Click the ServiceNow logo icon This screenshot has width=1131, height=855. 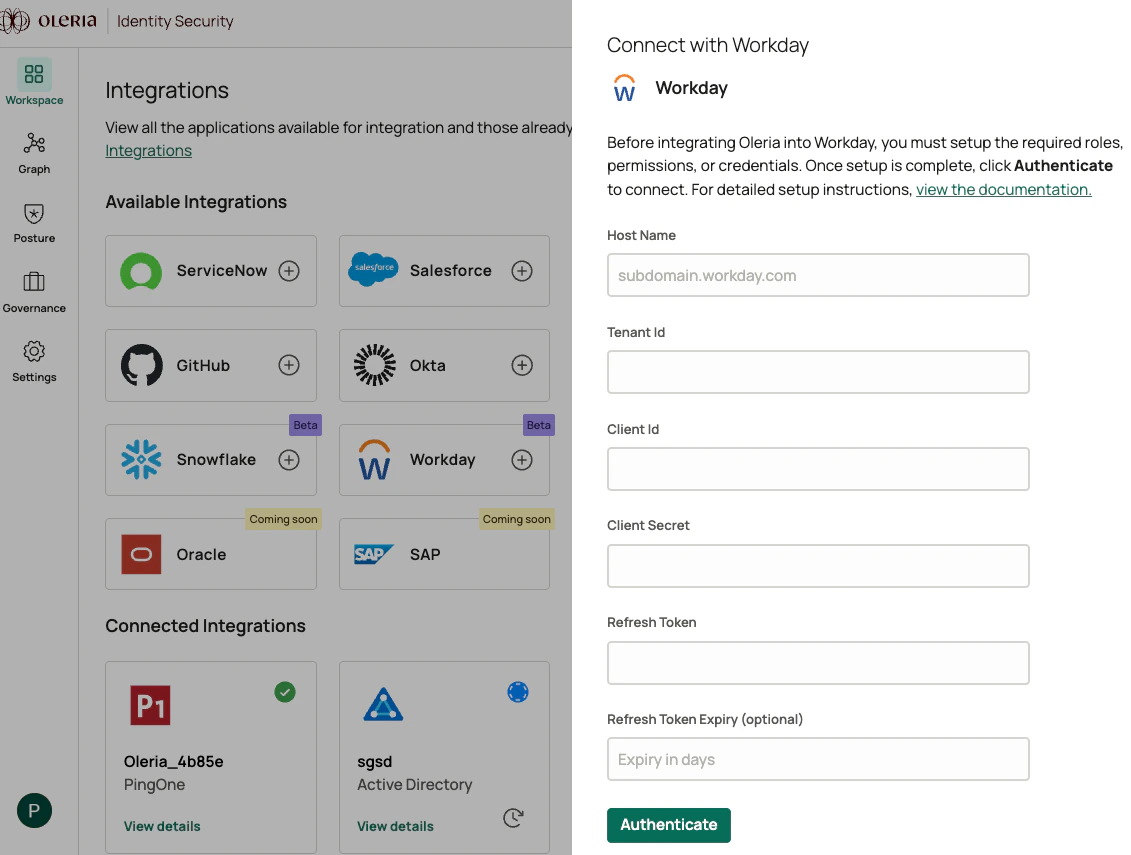141,271
